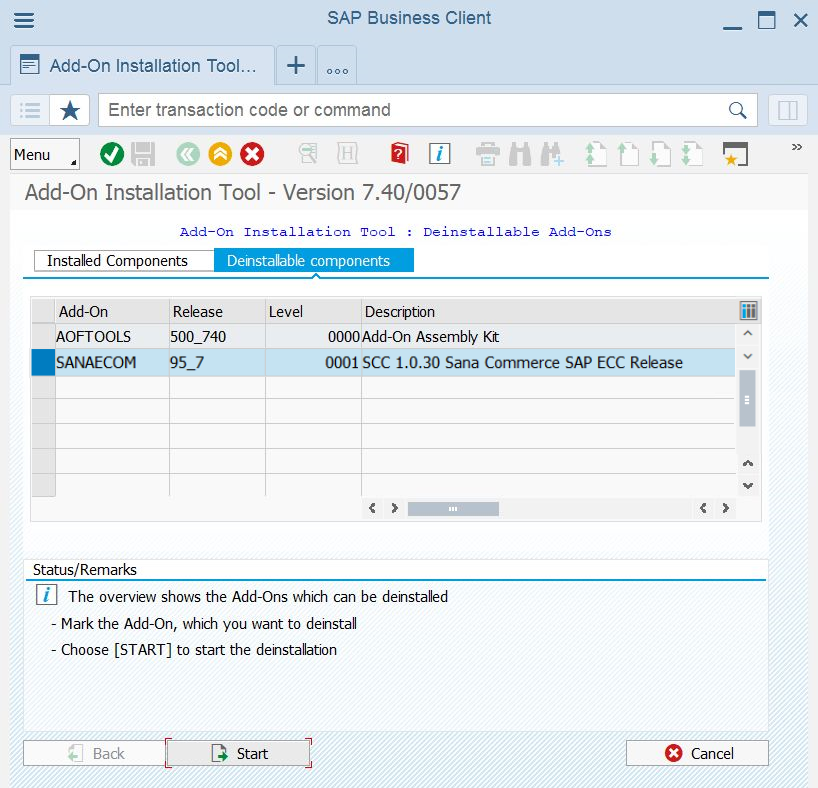Click the Next Page icon
Viewport: 818px width, 788px height.
click(660, 154)
